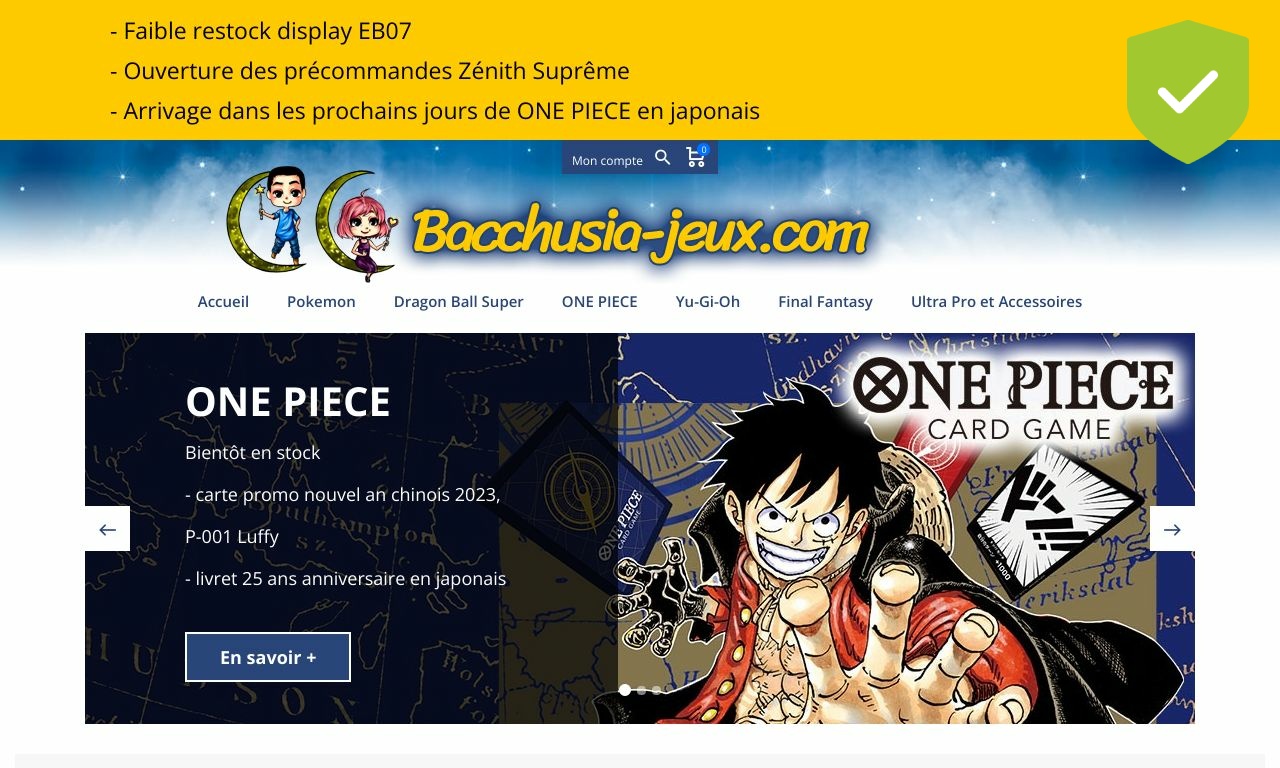The height and width of the screenshot is (768, 1280).
Task: Go to Accueil in navigation
Action: coord(223,301)
